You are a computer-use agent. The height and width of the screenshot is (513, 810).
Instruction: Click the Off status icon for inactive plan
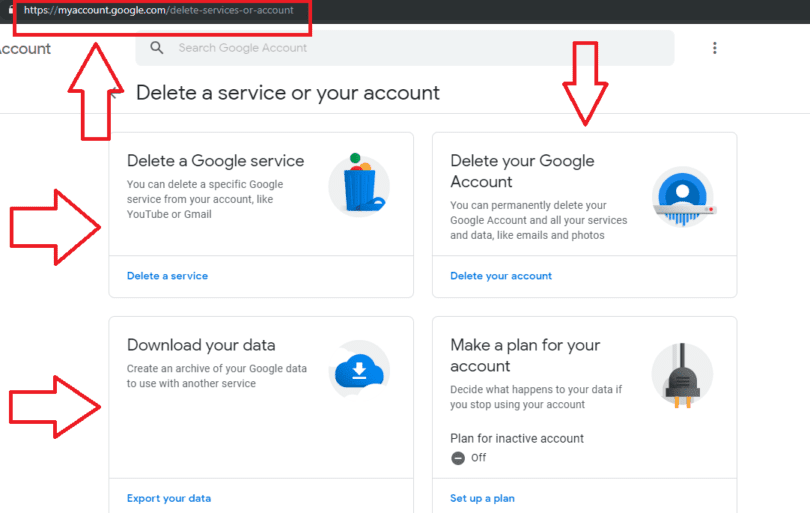pyautogui.click(x=458, y=458)
